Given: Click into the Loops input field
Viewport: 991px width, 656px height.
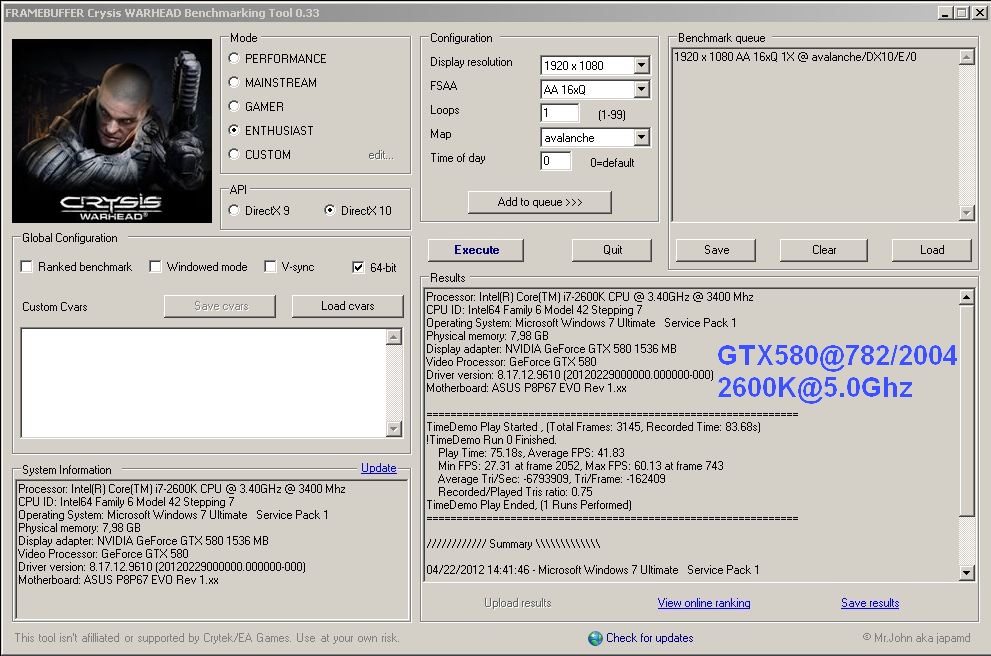Looking at the screenshot, I should [x=559, y=113].
